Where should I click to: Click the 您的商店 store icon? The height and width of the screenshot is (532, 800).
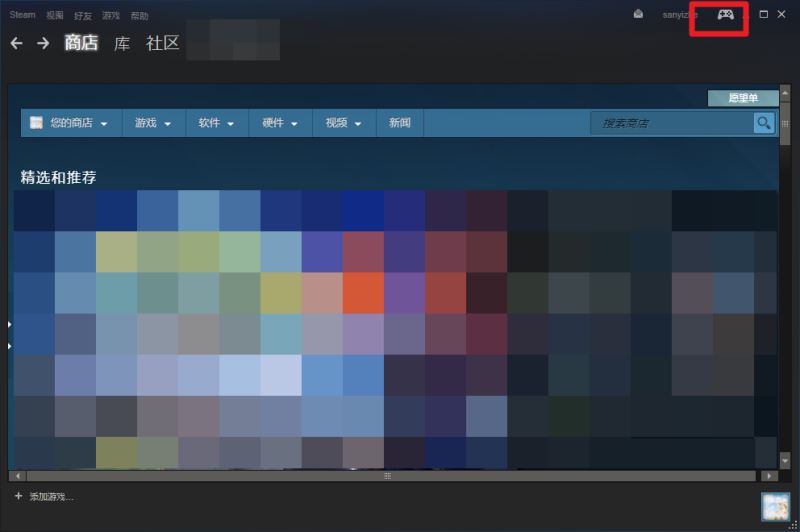coord(36,122)
